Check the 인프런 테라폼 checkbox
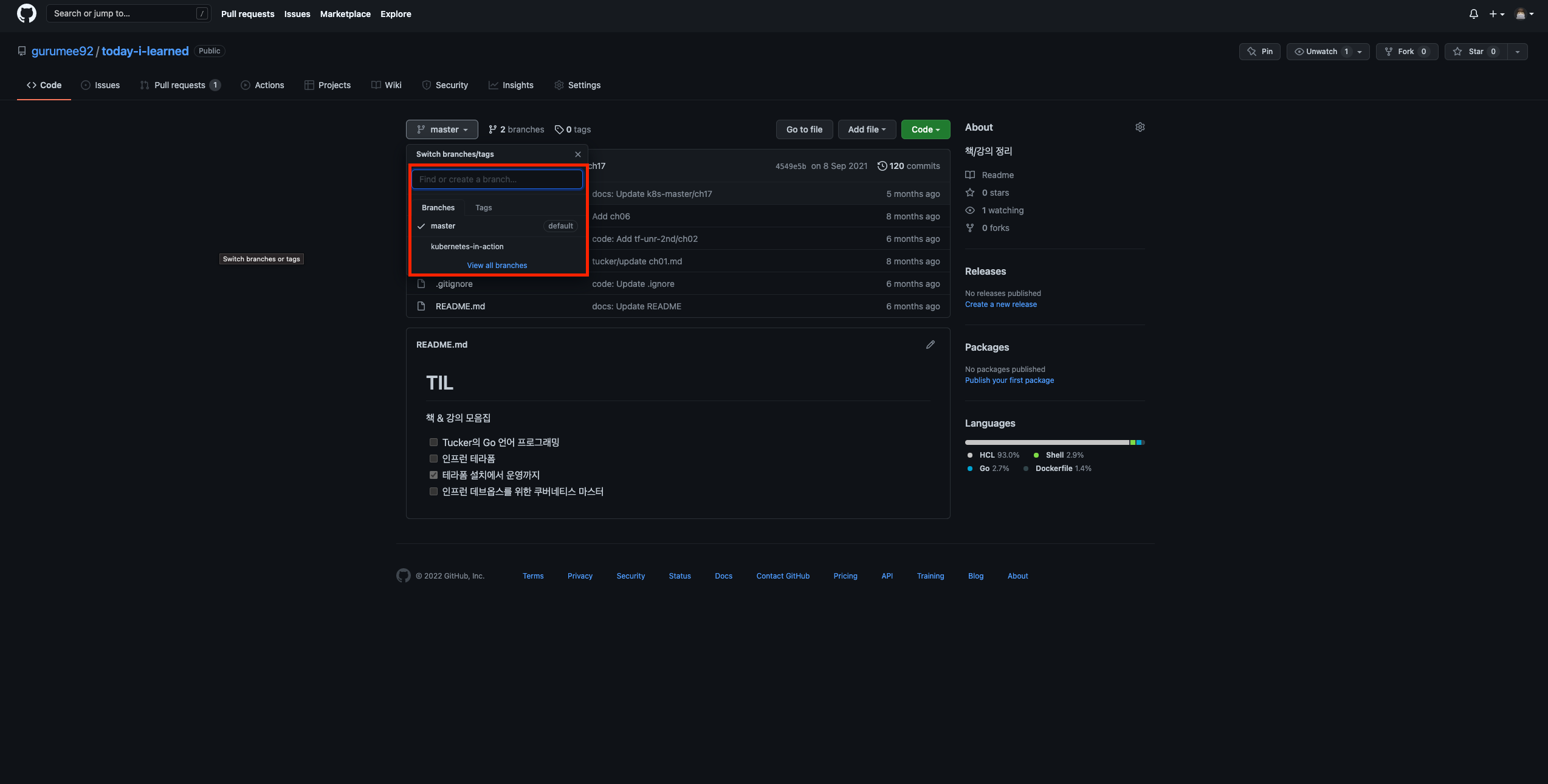 pos(433,459)
